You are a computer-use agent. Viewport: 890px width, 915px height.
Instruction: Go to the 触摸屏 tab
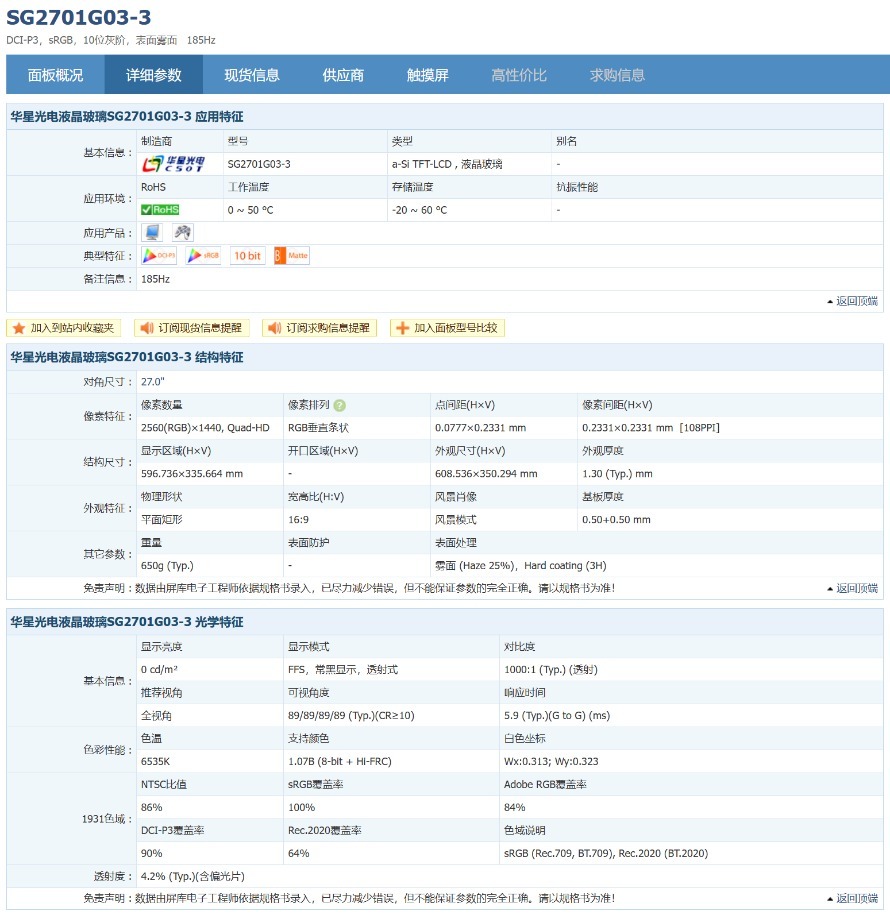(x=428, y=75)
